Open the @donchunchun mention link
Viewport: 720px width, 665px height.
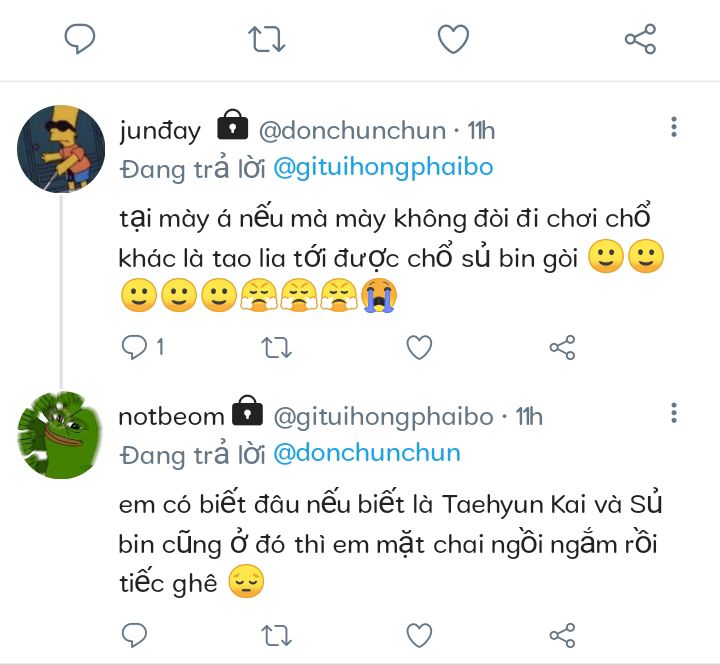coord(366,453)
